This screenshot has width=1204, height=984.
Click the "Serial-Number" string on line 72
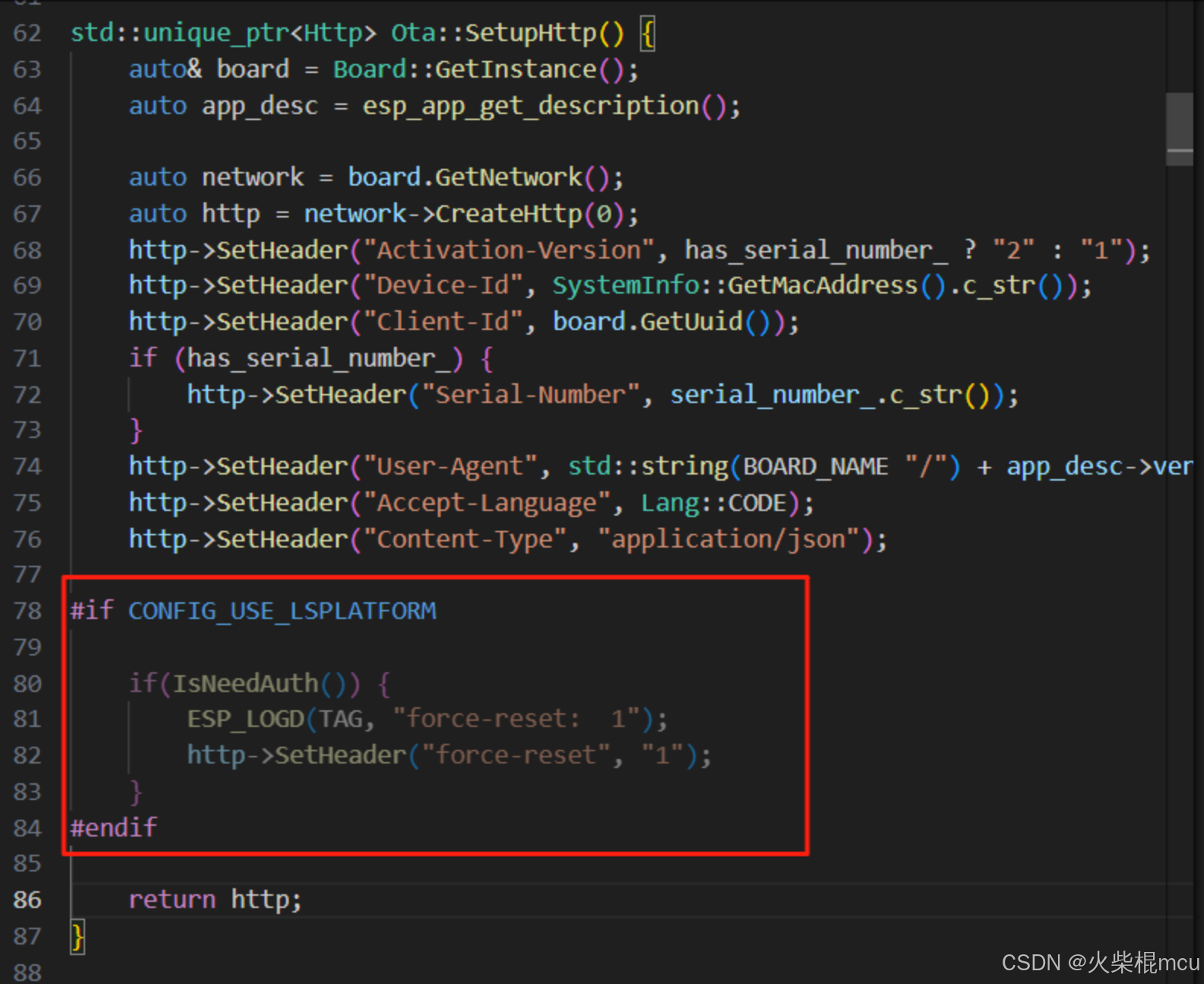point(531,395)
